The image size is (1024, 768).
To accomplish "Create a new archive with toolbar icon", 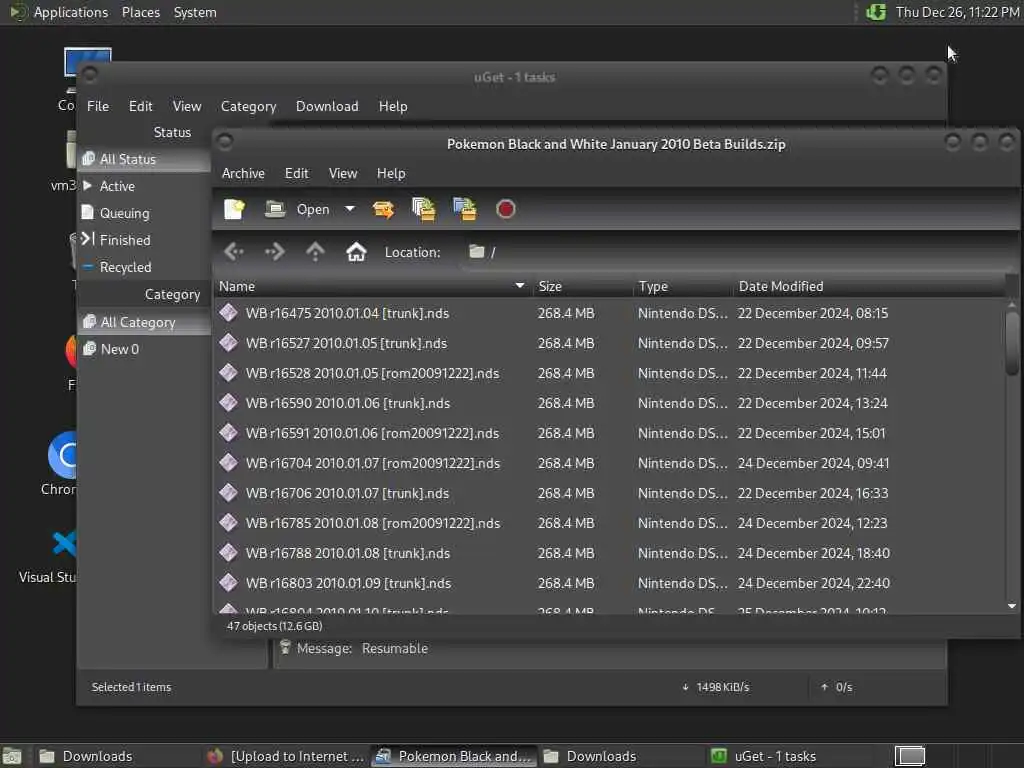I will pyautogui.click(x=234, y=209).
